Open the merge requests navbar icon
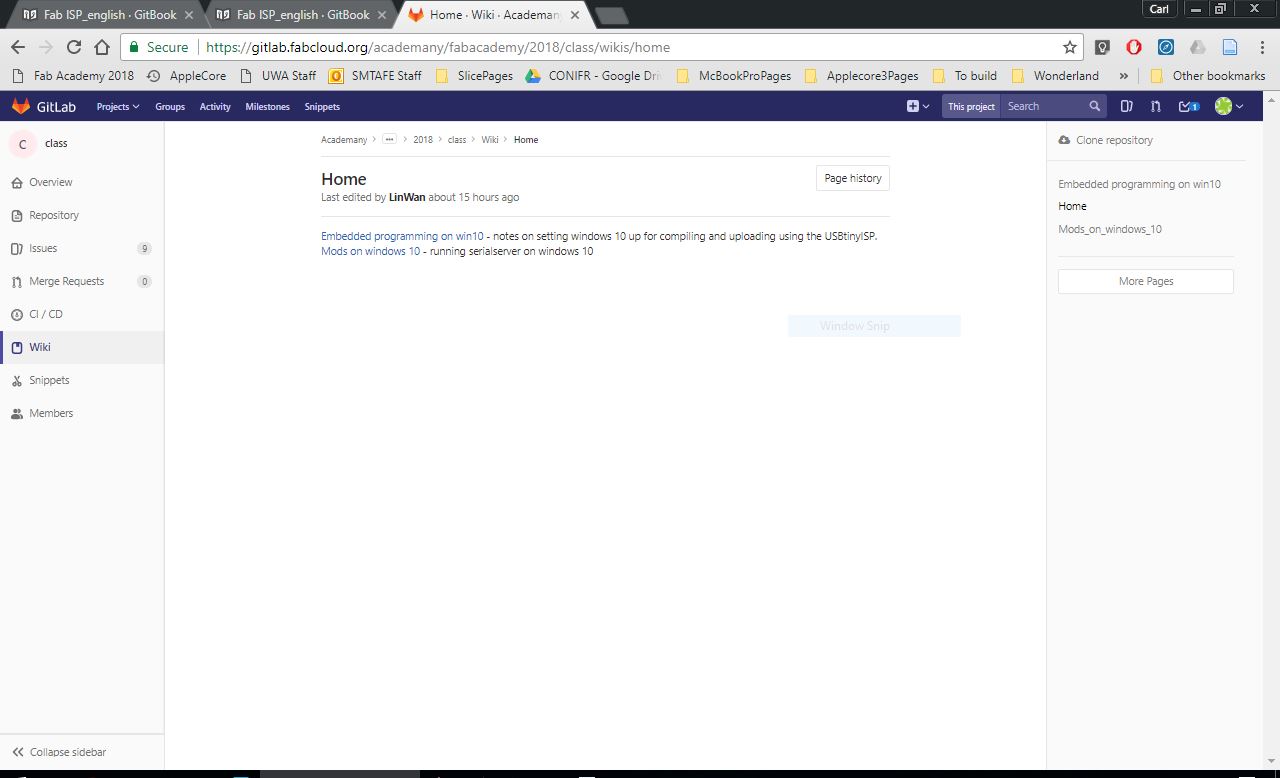 (x=1156, y=106)
